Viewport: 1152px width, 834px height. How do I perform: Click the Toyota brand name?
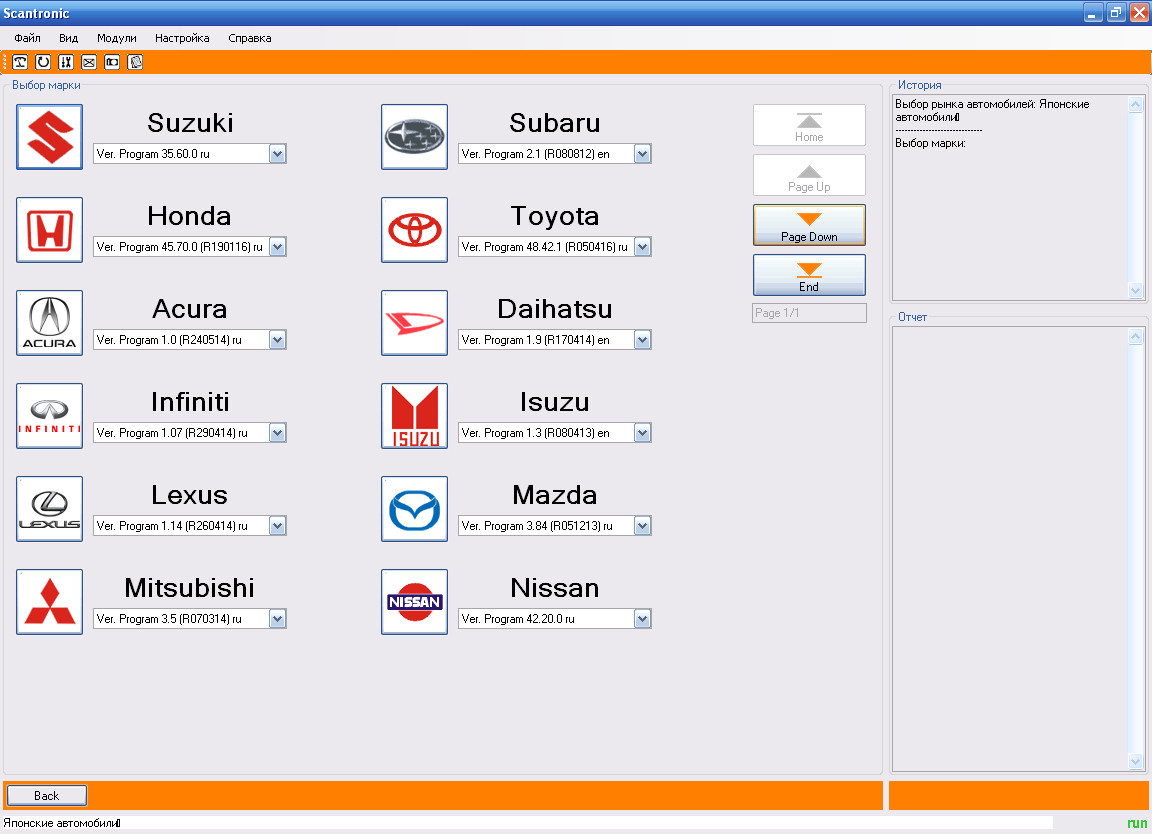click(x=555, y=216)
